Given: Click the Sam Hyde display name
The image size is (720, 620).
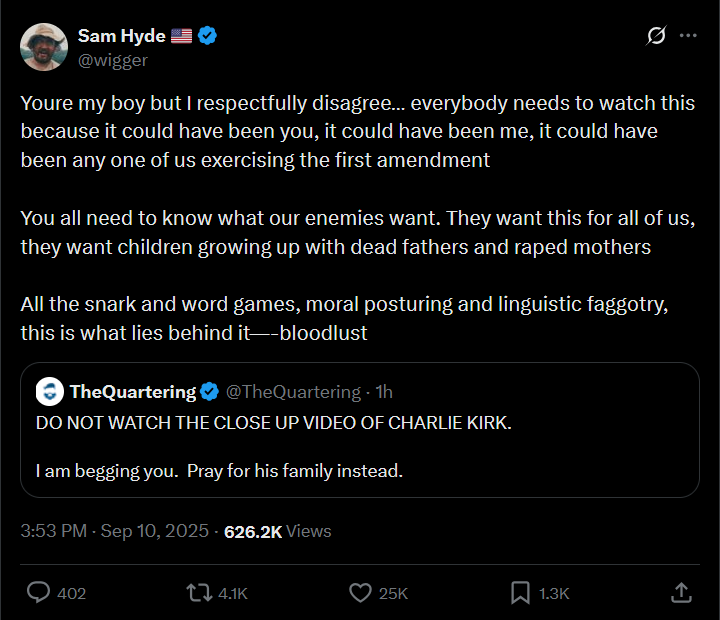Looking at the screenshot, I should click(x=121, y=36).
